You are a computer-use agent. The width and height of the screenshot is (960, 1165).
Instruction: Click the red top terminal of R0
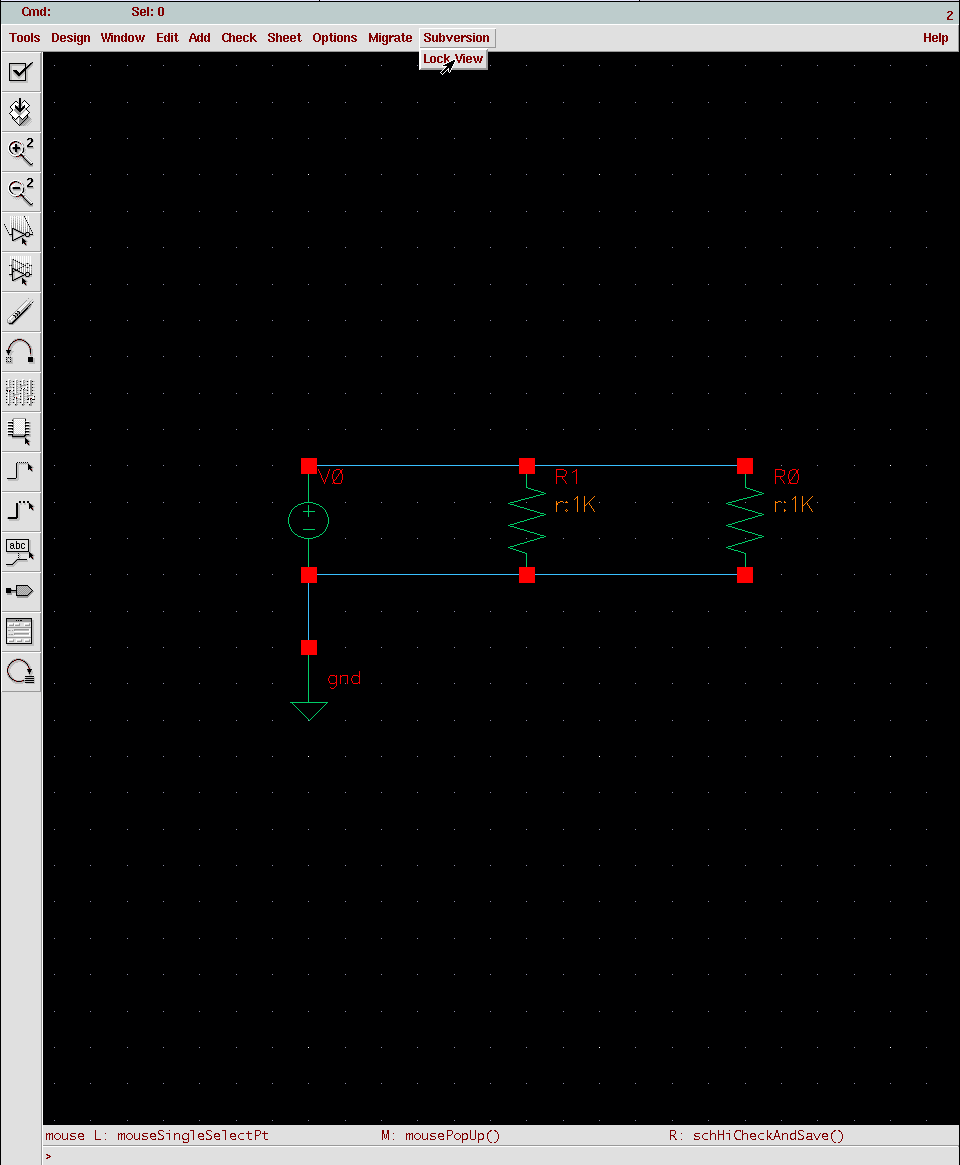click(745, 466)
